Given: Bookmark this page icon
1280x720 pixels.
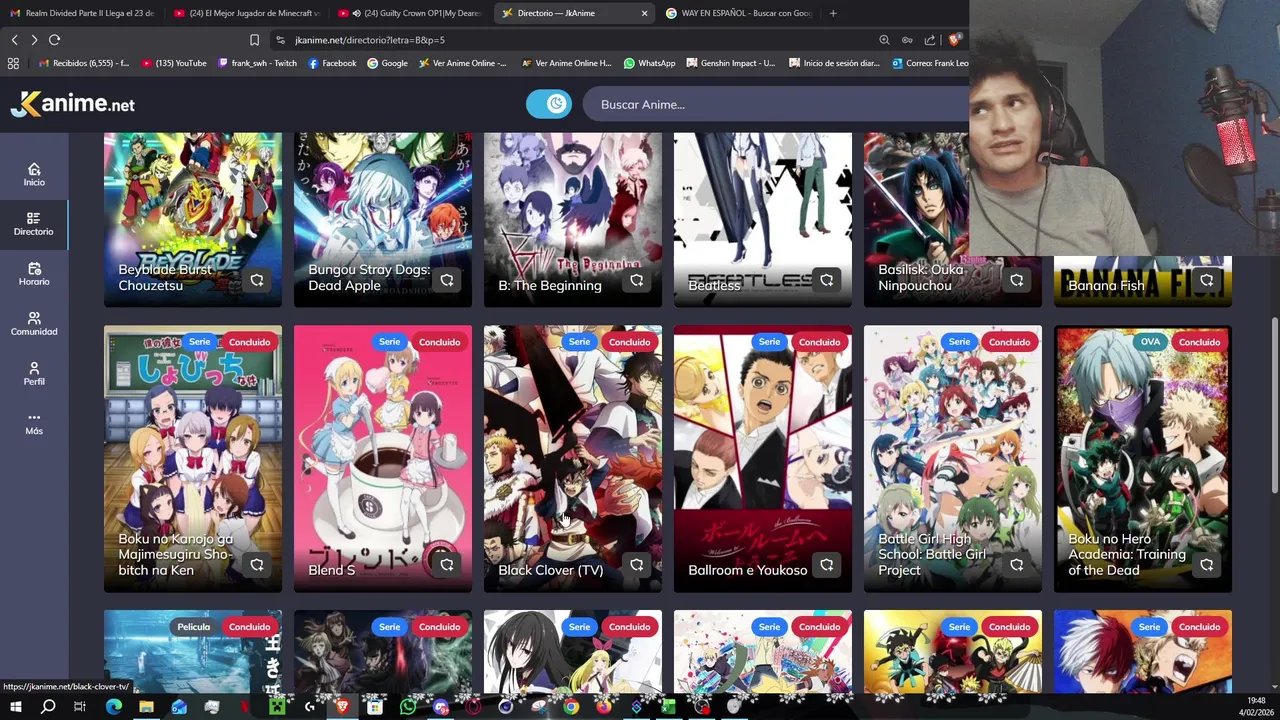Looking at the screenshot, I should [254, 40].
